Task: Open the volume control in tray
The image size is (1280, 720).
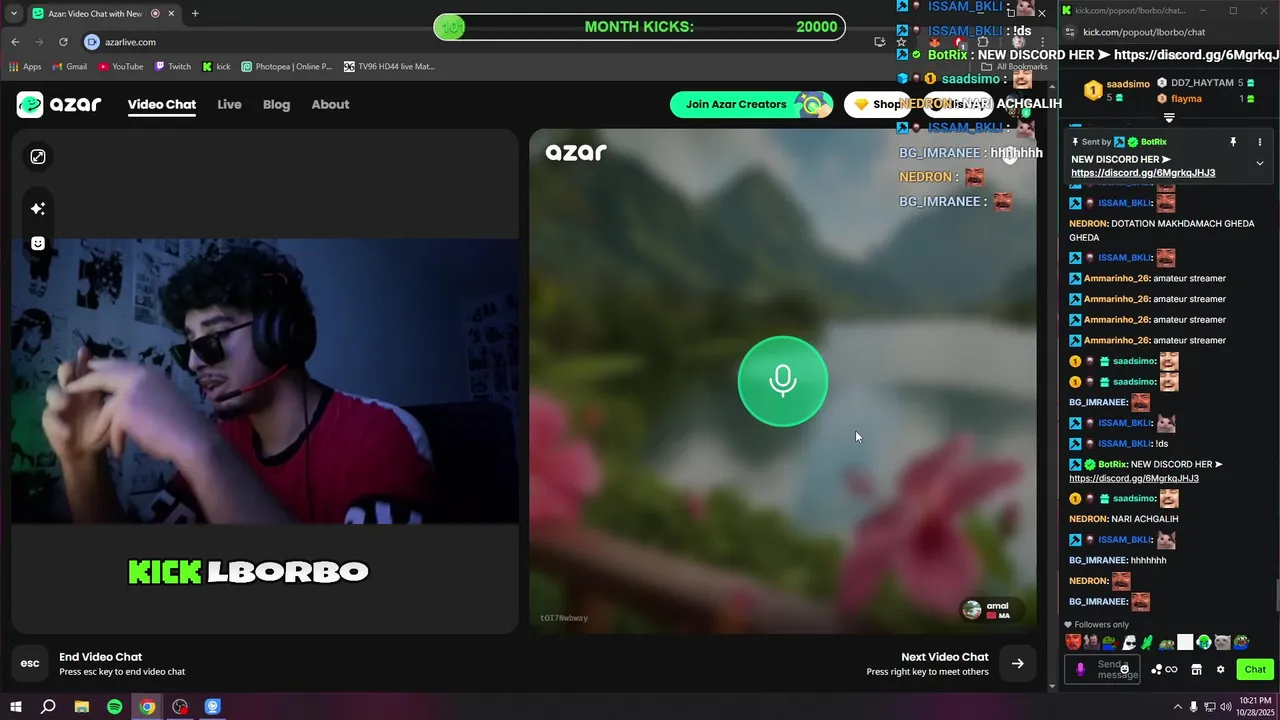Action: 1227,707
